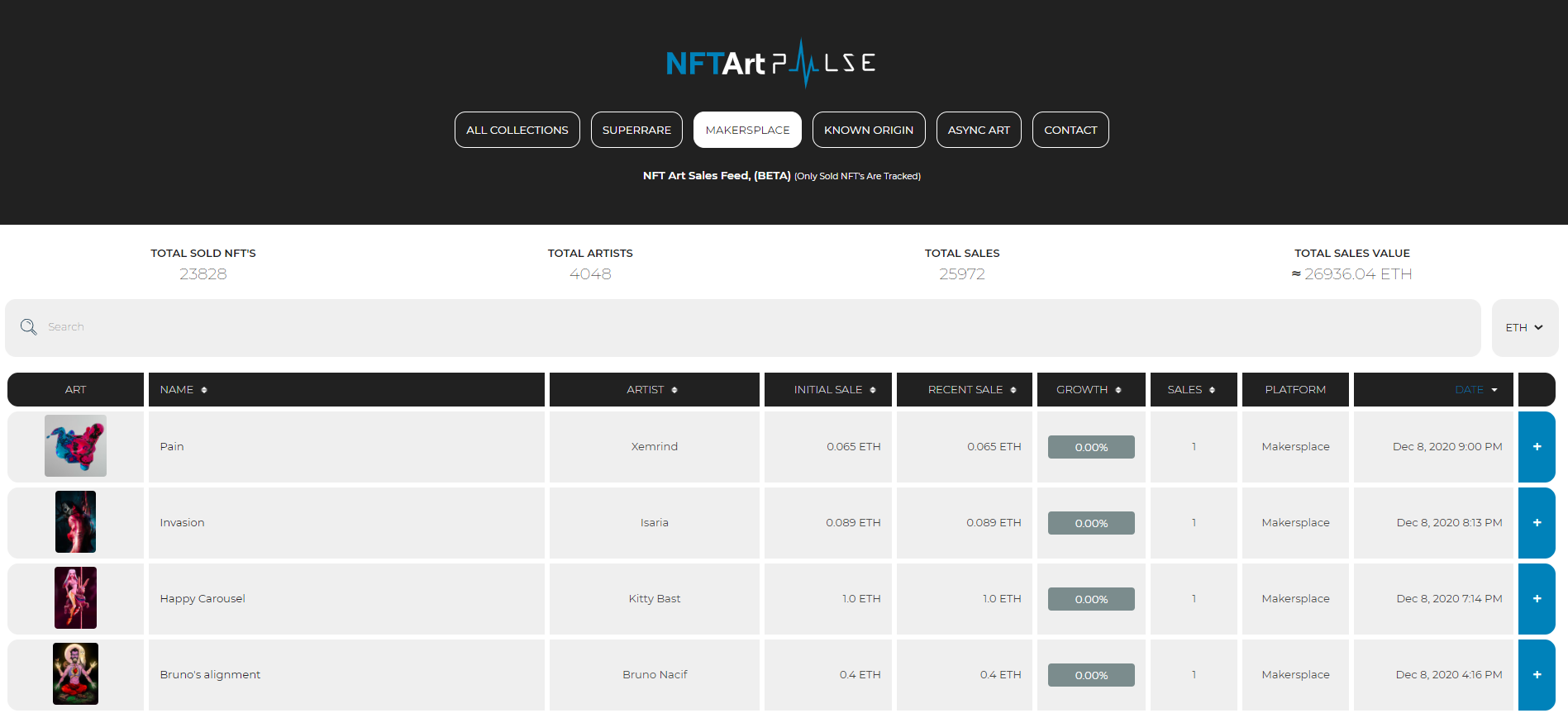Click Happy Carousel's 0.00% growth badge
Viewport: 1568px width, 718px height.
(x=1091, y=599)
